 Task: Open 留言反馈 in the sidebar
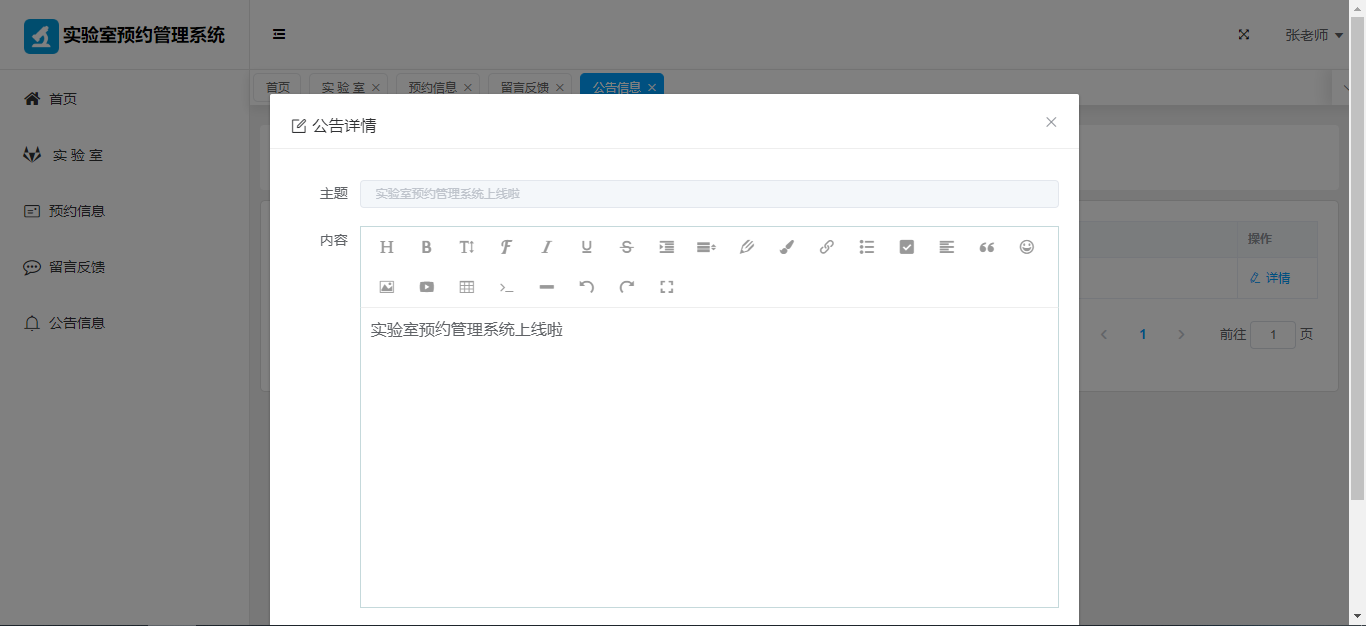[77, 267]
